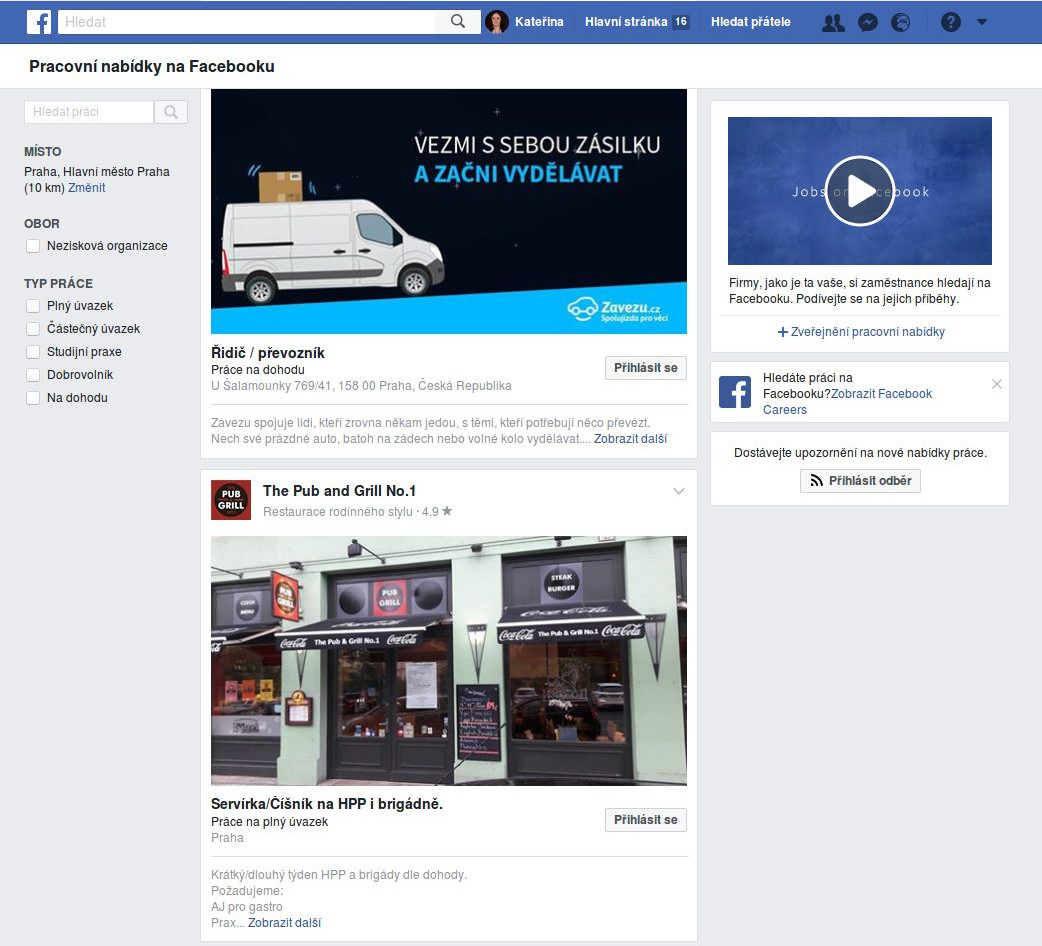This screenshot has width=1042, height=946.
Task: Open Servírka/Číšník na HPP job title
Action: [327, 804]
